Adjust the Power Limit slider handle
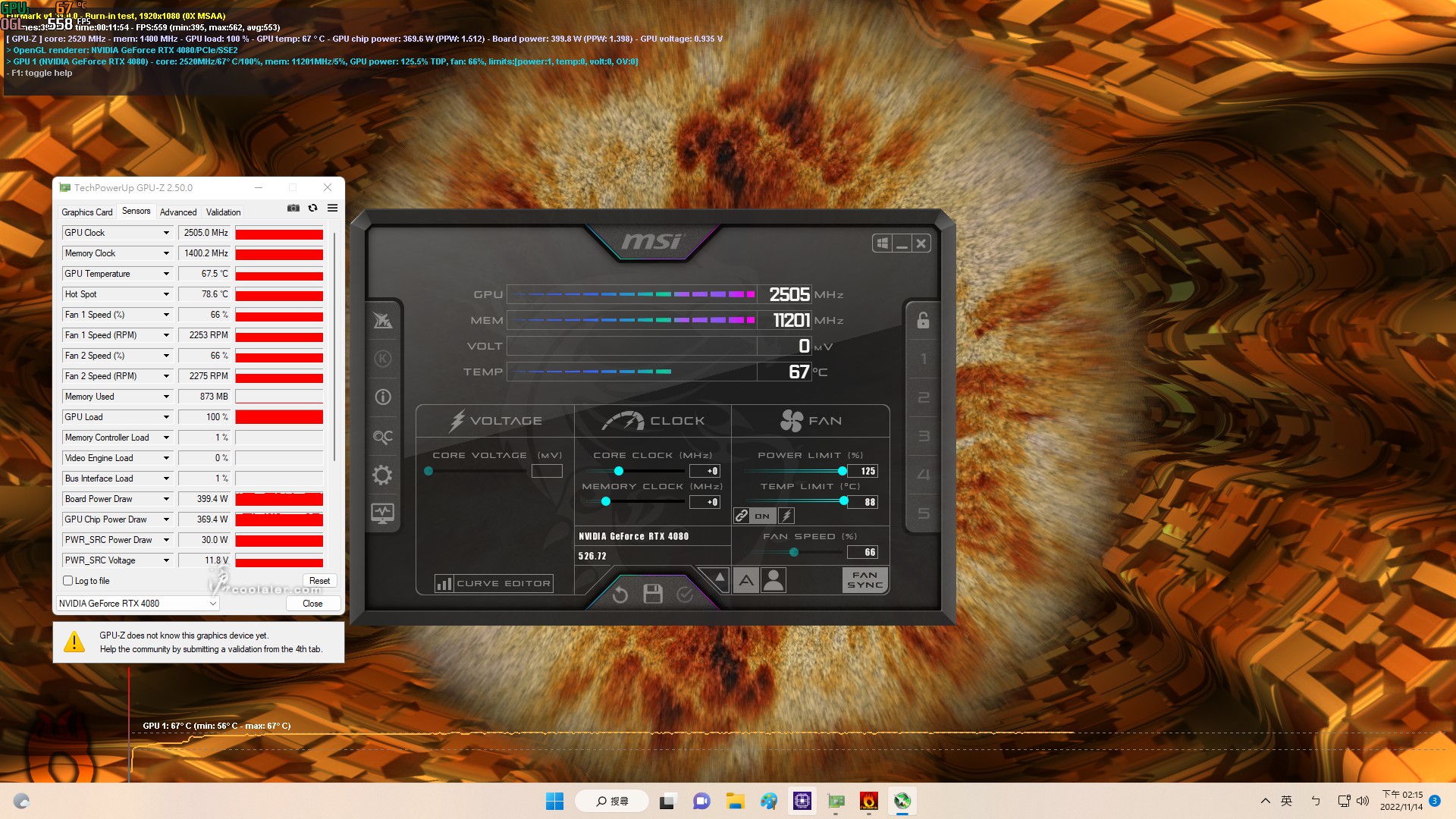The height and width of the screenshot is (819, 1456). click(843, 471)
